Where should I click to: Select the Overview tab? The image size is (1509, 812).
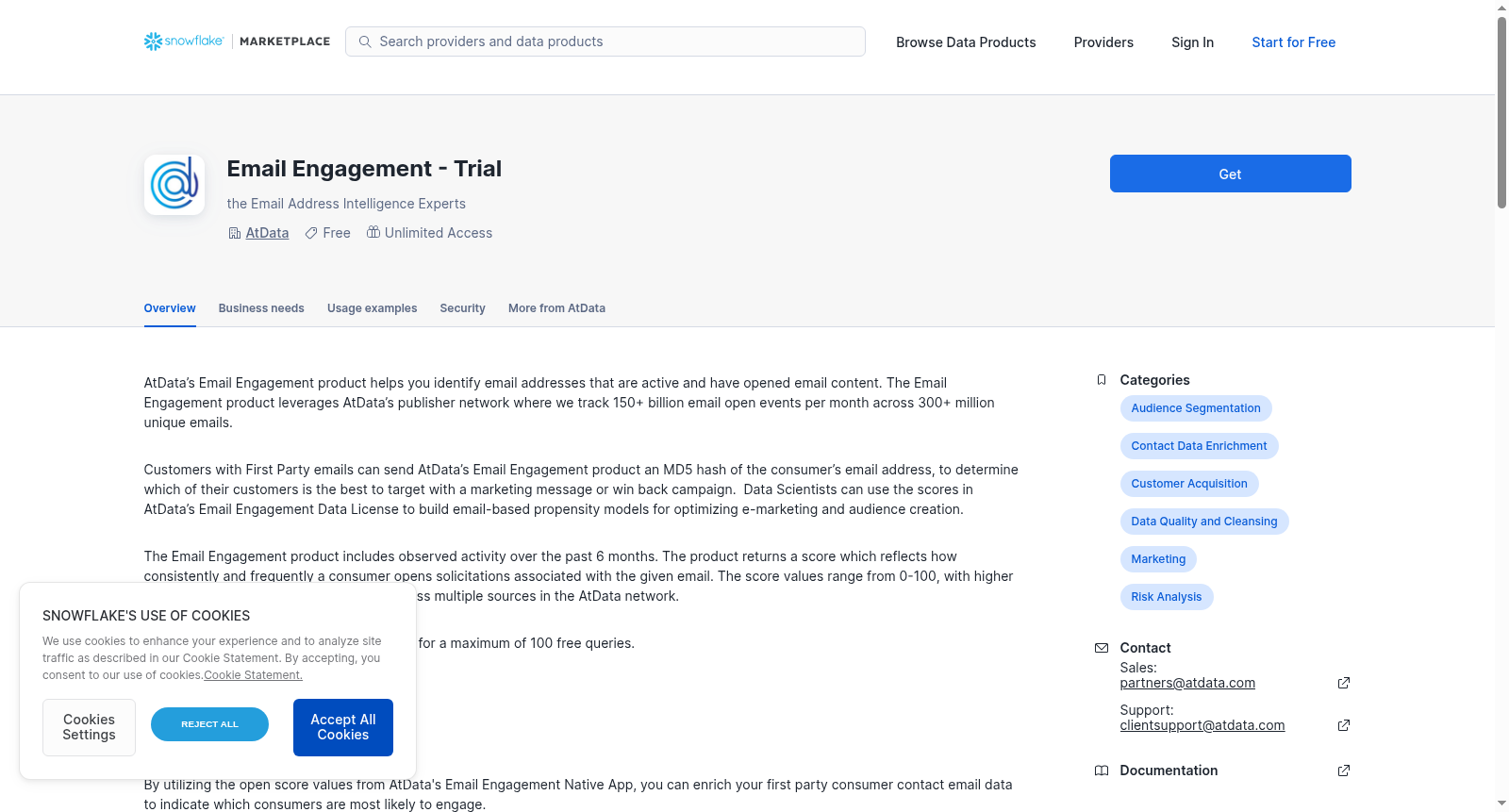[x=170, y=308]
